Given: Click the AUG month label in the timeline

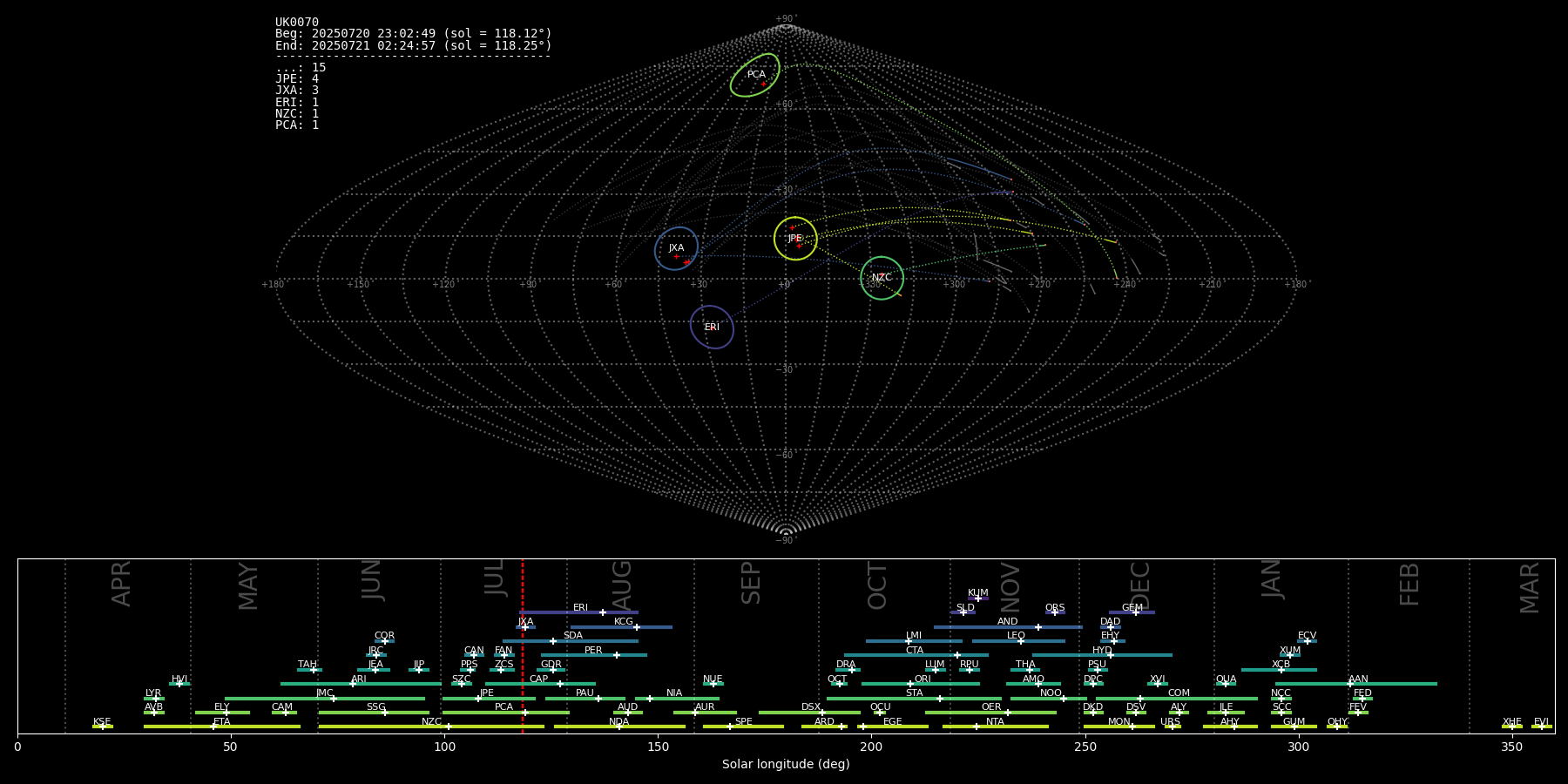Looking at the screenshot, I should [622, 585].
